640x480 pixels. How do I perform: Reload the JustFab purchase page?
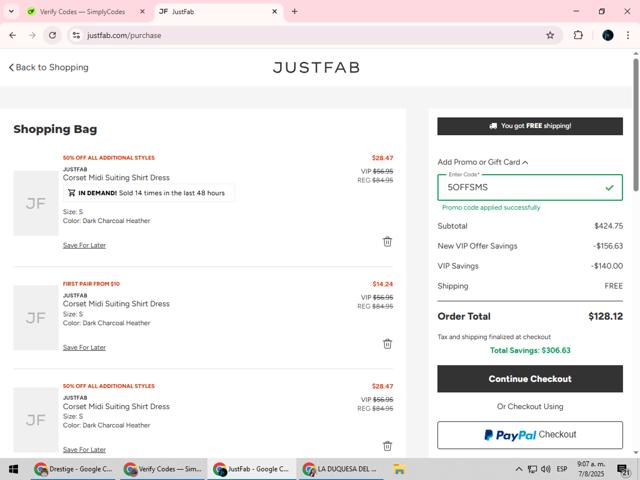pos(53,36)
